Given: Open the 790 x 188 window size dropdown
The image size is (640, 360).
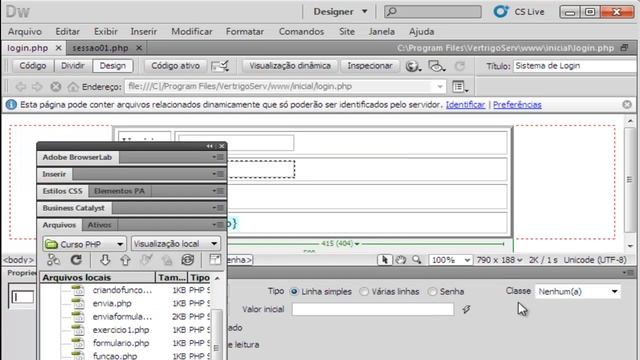Looking at the screenshot, I should tap(499, 260).
